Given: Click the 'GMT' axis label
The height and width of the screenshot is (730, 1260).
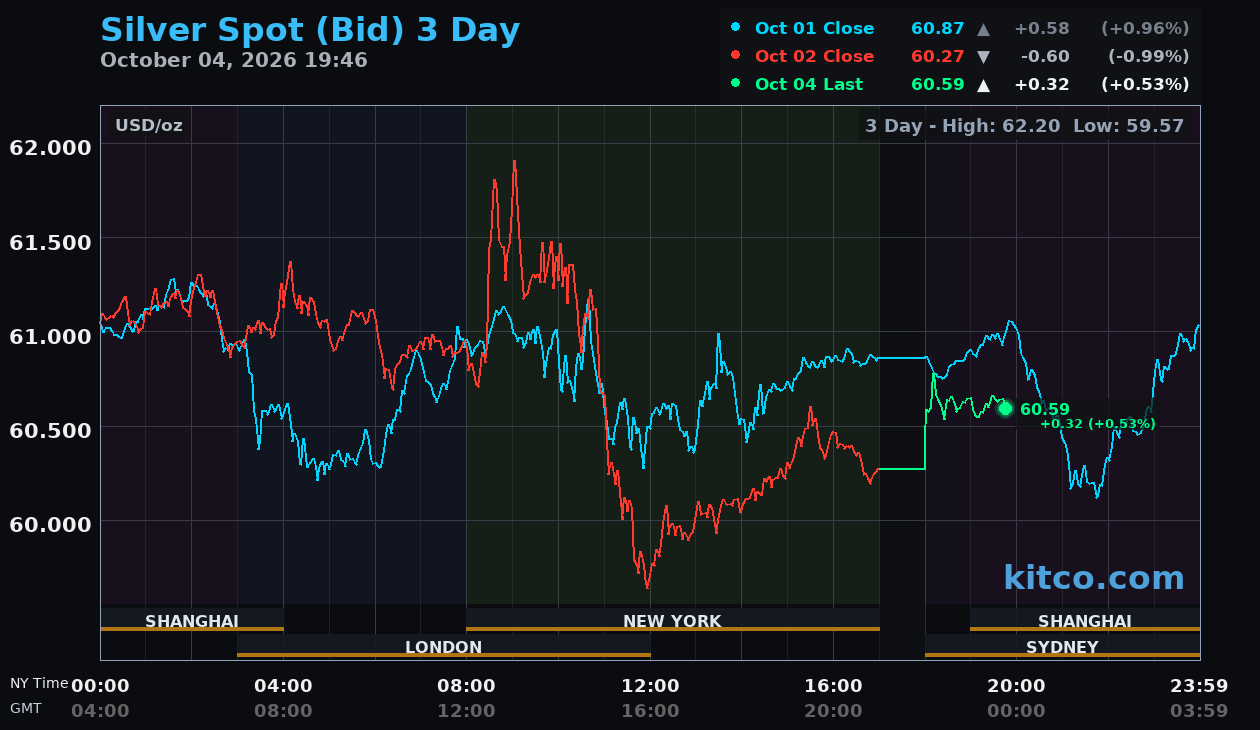Looking at the screenshot, I should (26, 709).
